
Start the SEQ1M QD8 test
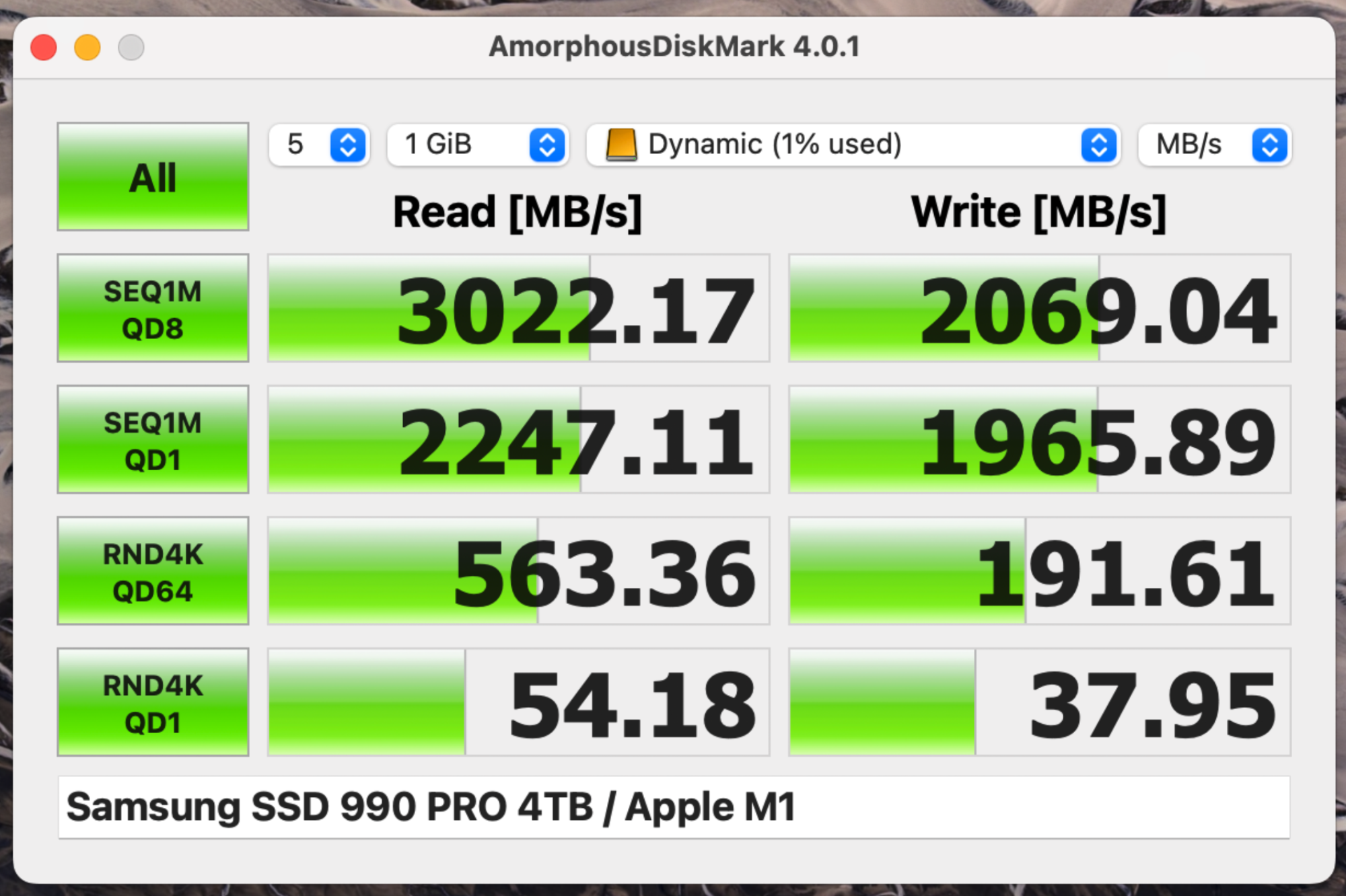point(153,309)
